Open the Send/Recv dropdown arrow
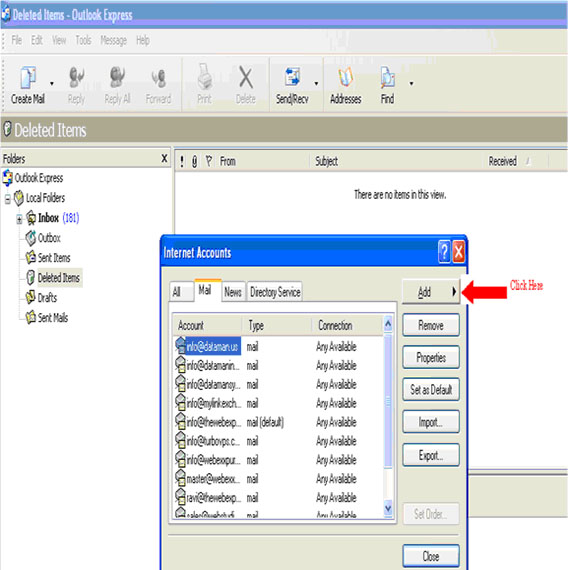 (316, 84)
